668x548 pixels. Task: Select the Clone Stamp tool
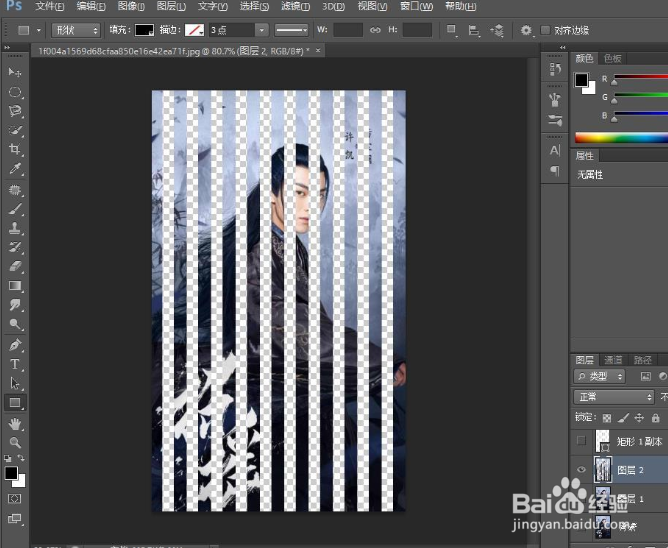click(14, 228)
